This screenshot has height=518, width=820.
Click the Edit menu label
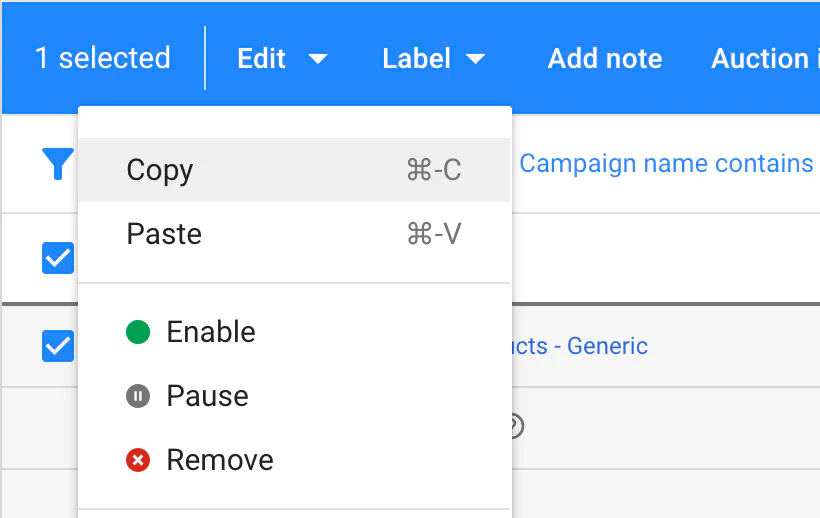tap(262, 59)
